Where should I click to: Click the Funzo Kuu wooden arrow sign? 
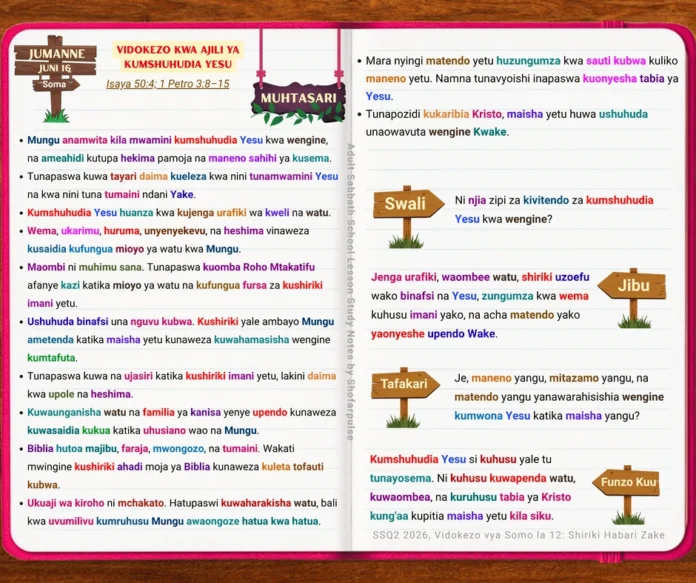click(626, 482)
